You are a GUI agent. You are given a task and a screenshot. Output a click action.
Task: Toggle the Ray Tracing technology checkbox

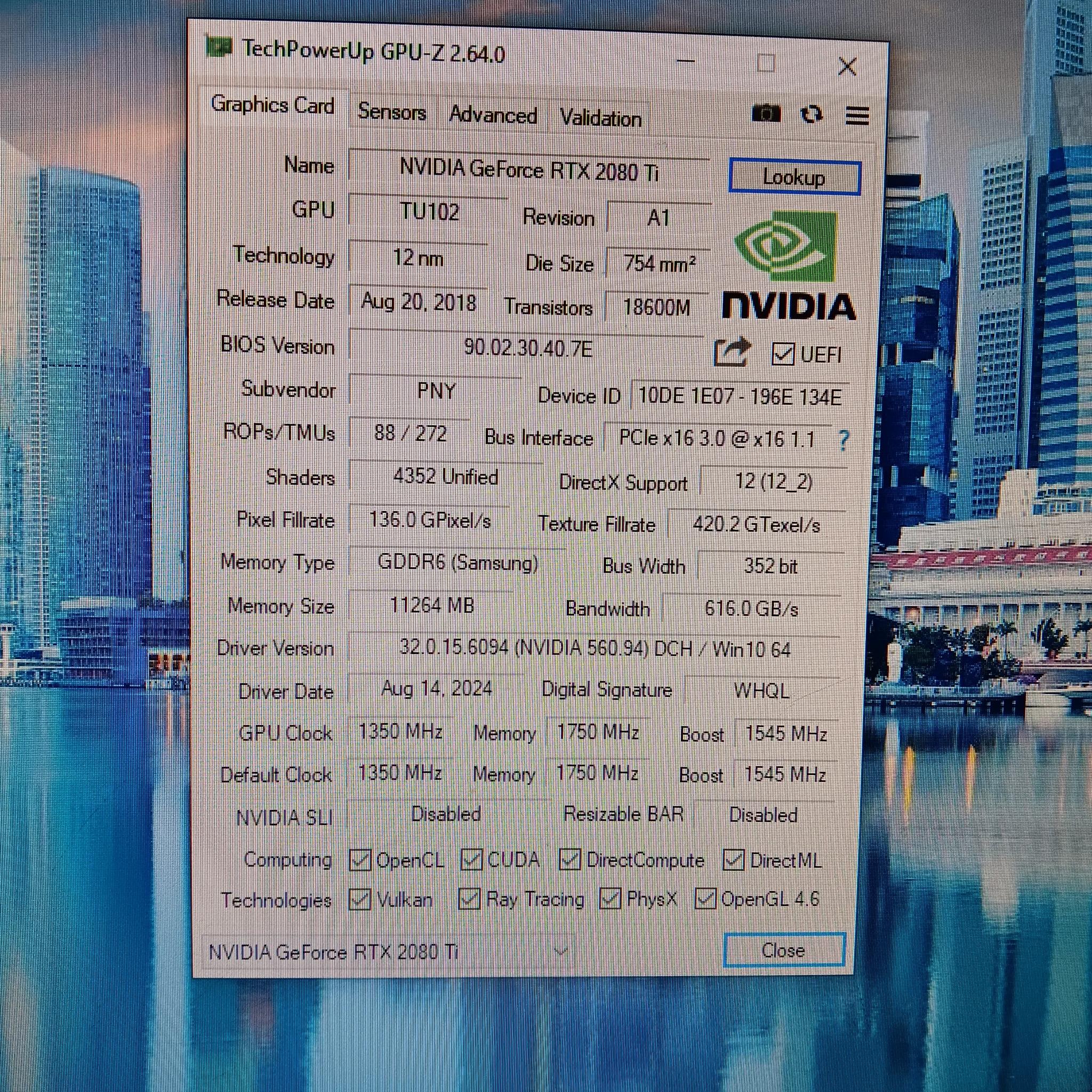[x=471, y=900]
